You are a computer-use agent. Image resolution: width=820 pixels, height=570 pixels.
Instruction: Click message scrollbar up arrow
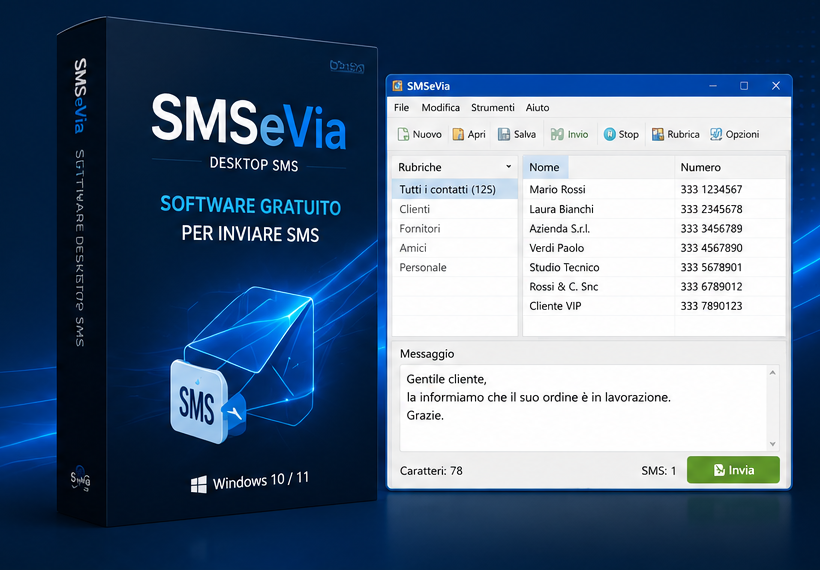(x=772, y=373)
